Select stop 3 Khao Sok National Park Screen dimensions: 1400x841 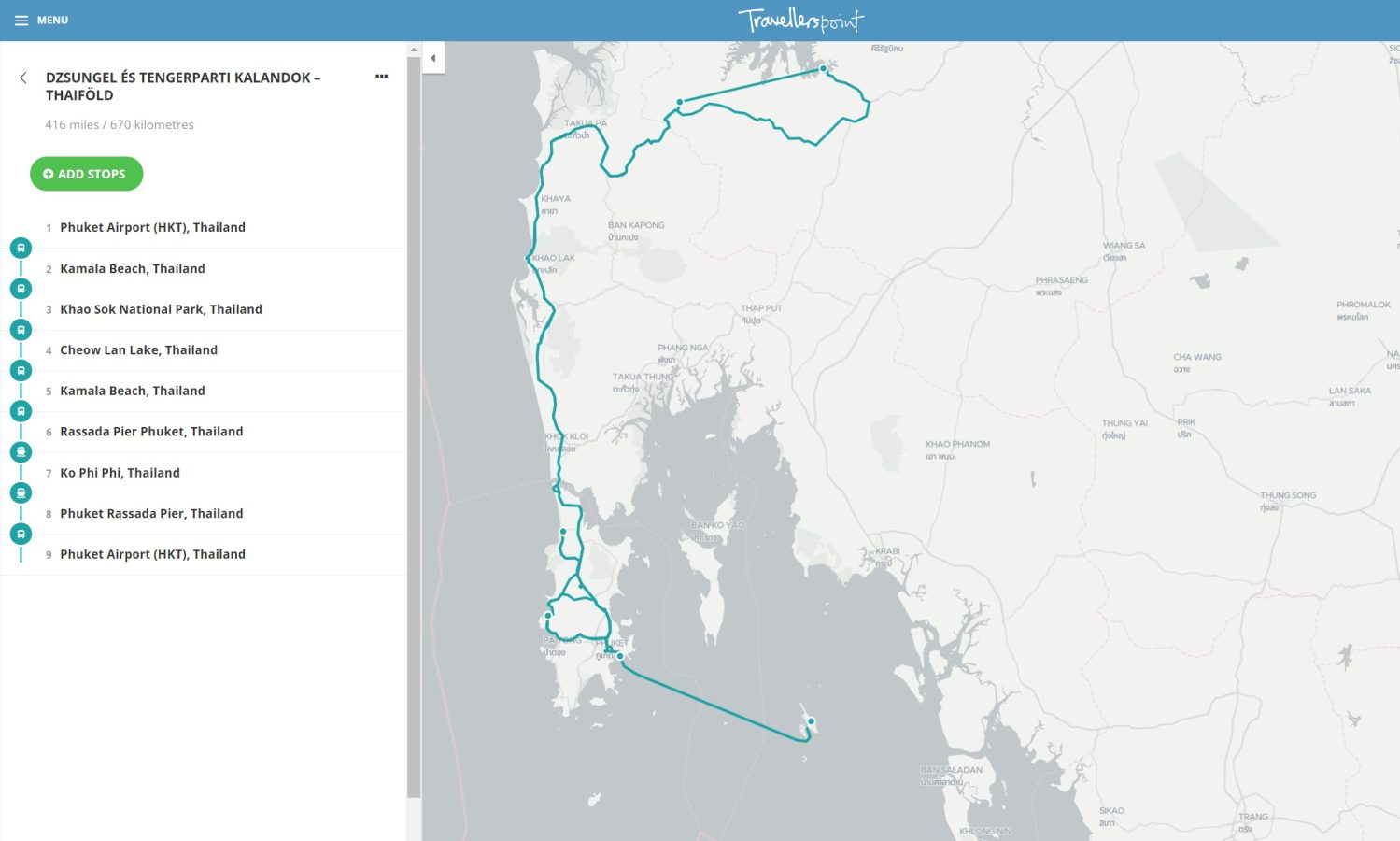point(161,309)
